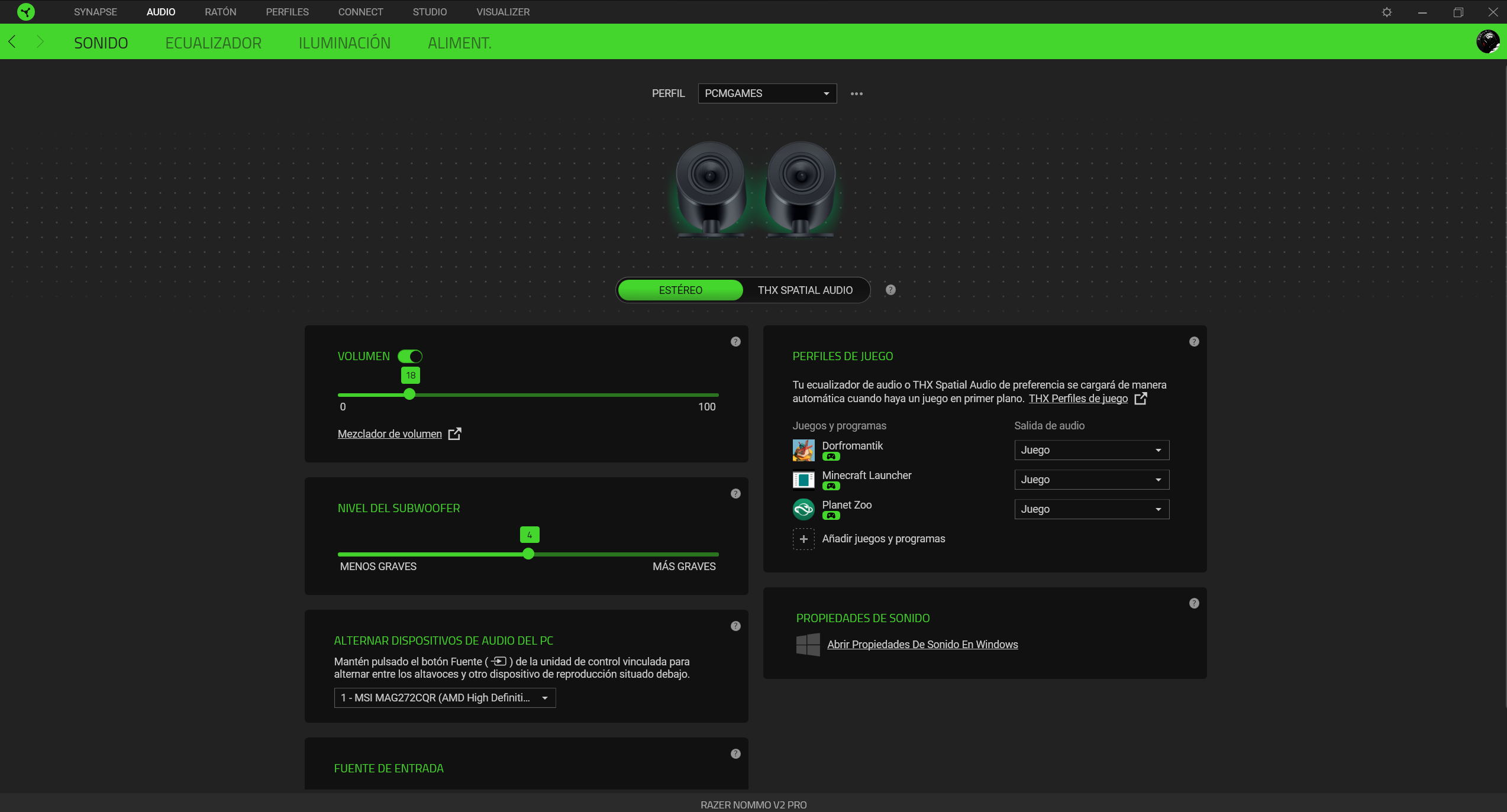
Task: Open the Mezclador de volumen link
Action: [390, 434]
